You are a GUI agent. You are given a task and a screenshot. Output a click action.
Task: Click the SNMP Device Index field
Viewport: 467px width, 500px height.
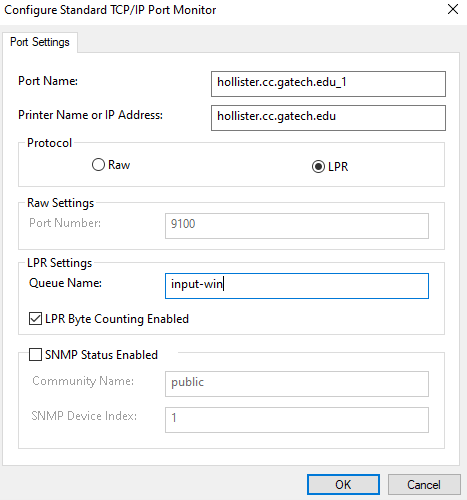point(297,420)
